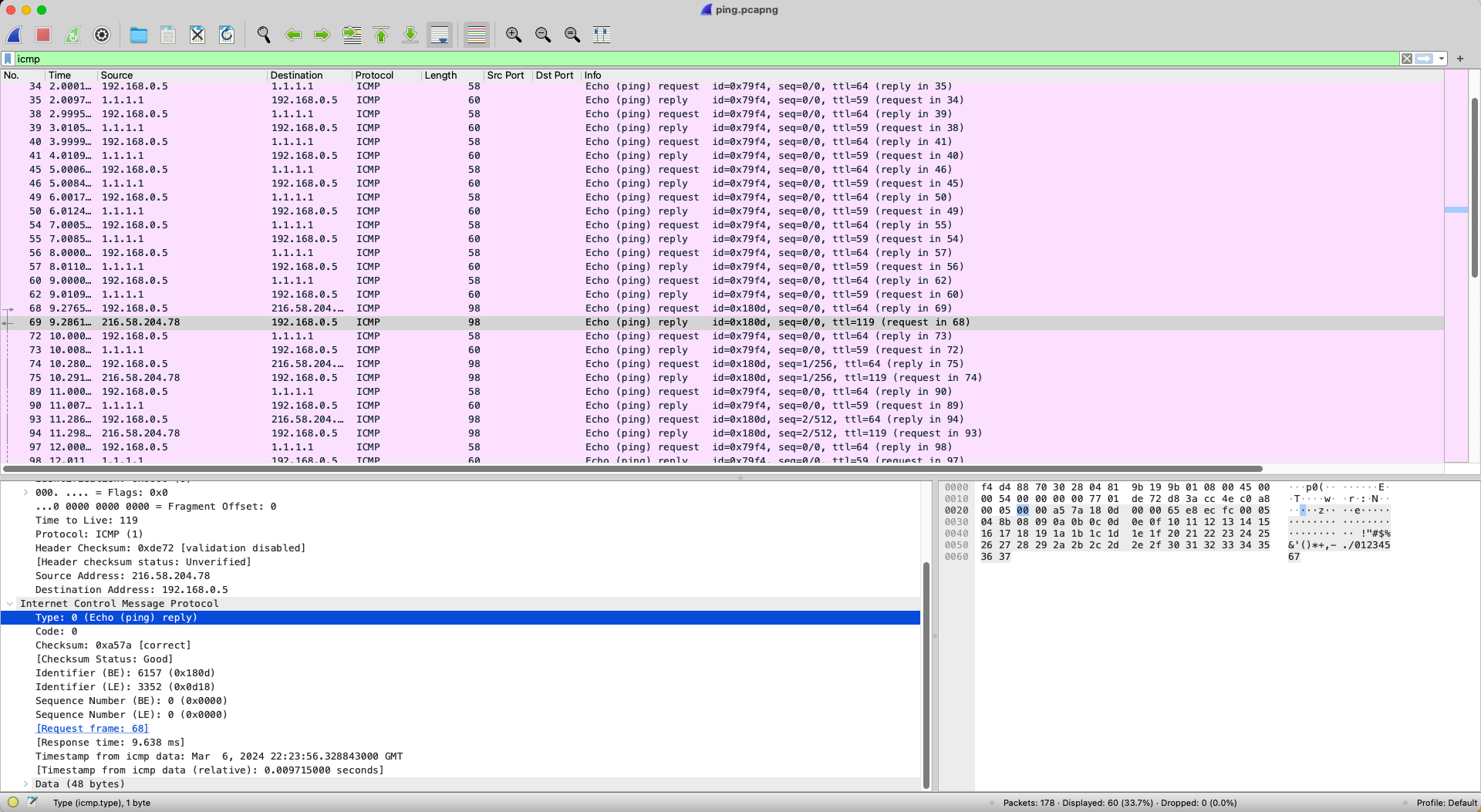Sort by the Dst Port column header

point(556,75)
